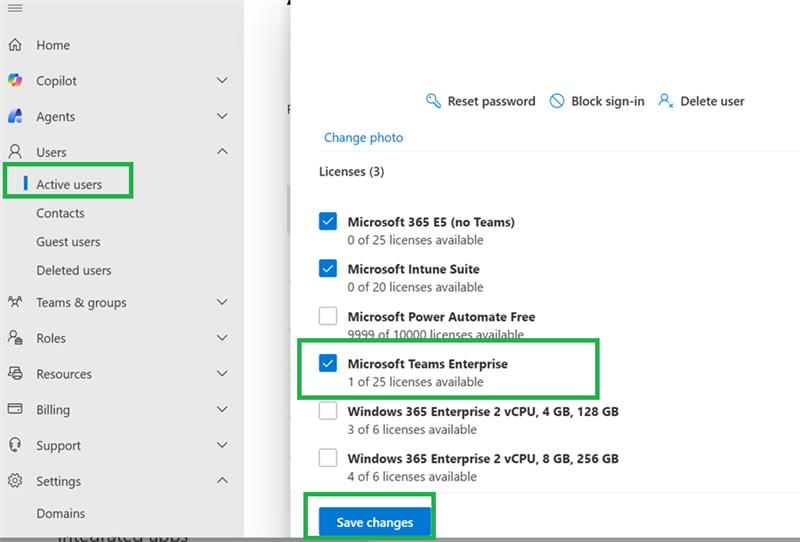Click the Support headset icon
Viewport: 800px width, 542px height.
tap(15, 445)
